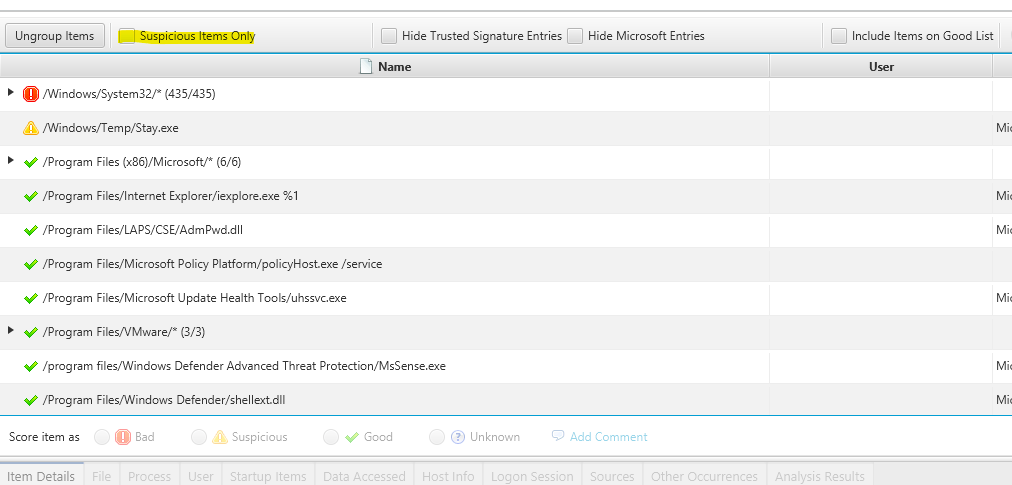
Task: Click the file icon in Name column header
Action: tap(366, 67)
